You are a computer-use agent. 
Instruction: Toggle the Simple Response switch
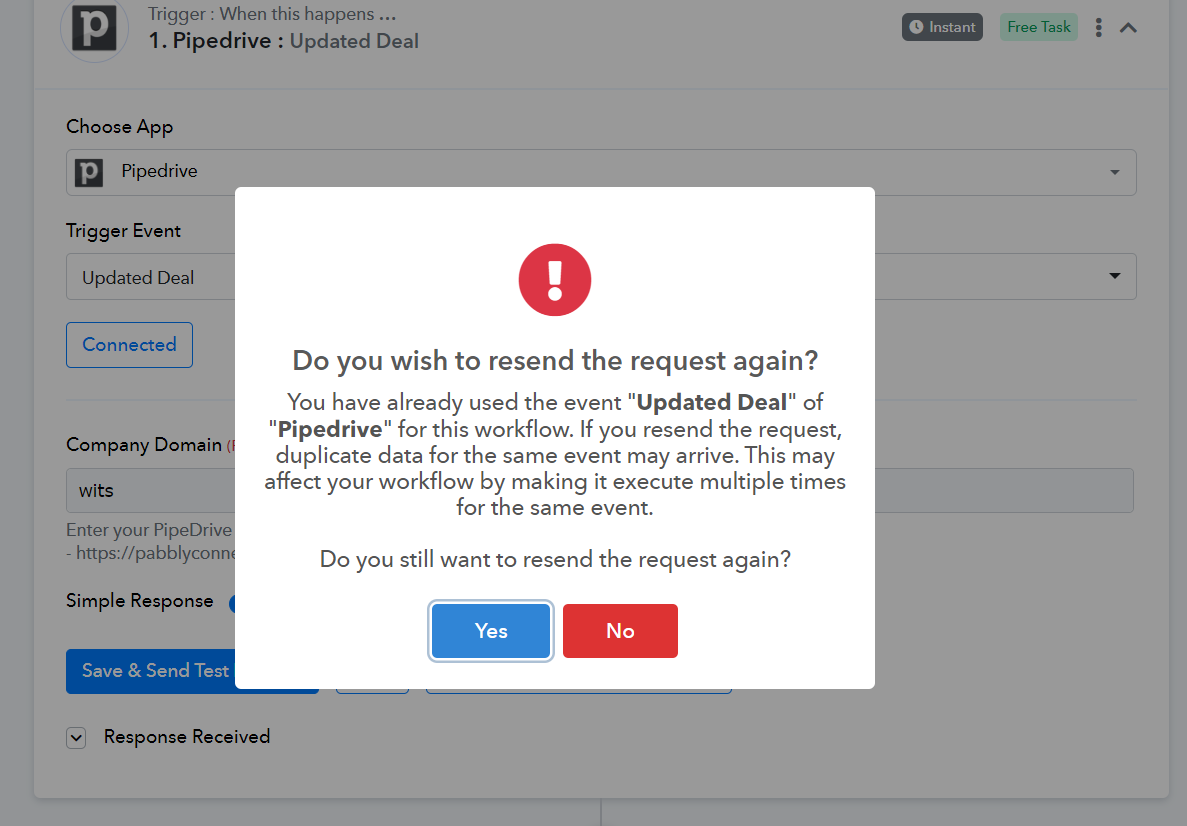click(232, 603)
